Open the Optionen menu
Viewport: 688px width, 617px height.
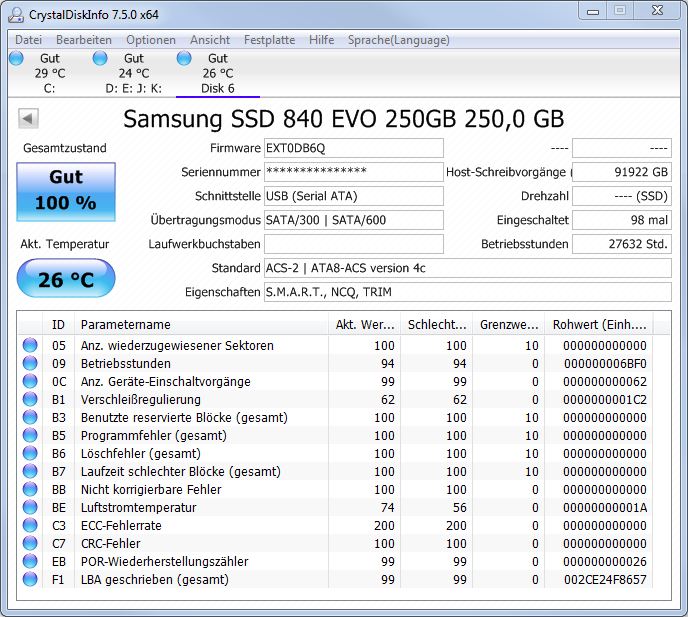tap(151, 40)
